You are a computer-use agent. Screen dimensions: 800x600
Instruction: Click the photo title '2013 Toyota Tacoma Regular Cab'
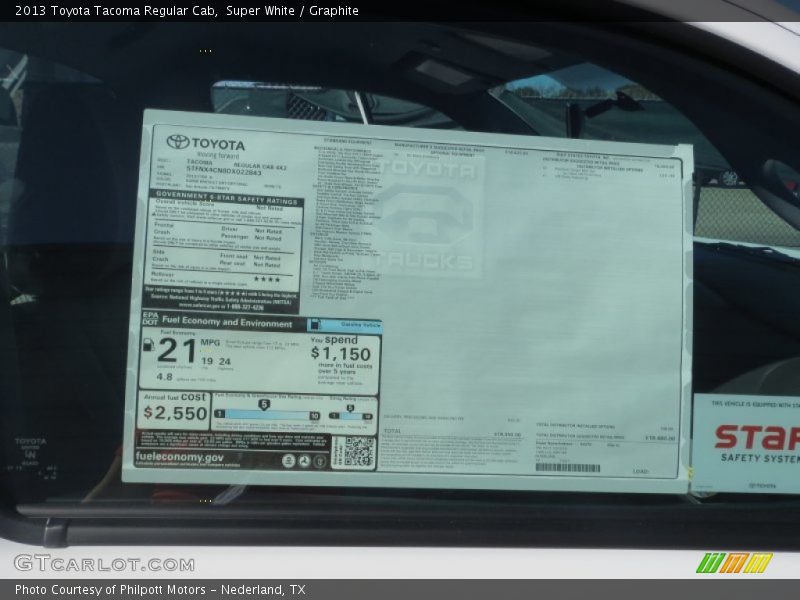click(115, 11)
